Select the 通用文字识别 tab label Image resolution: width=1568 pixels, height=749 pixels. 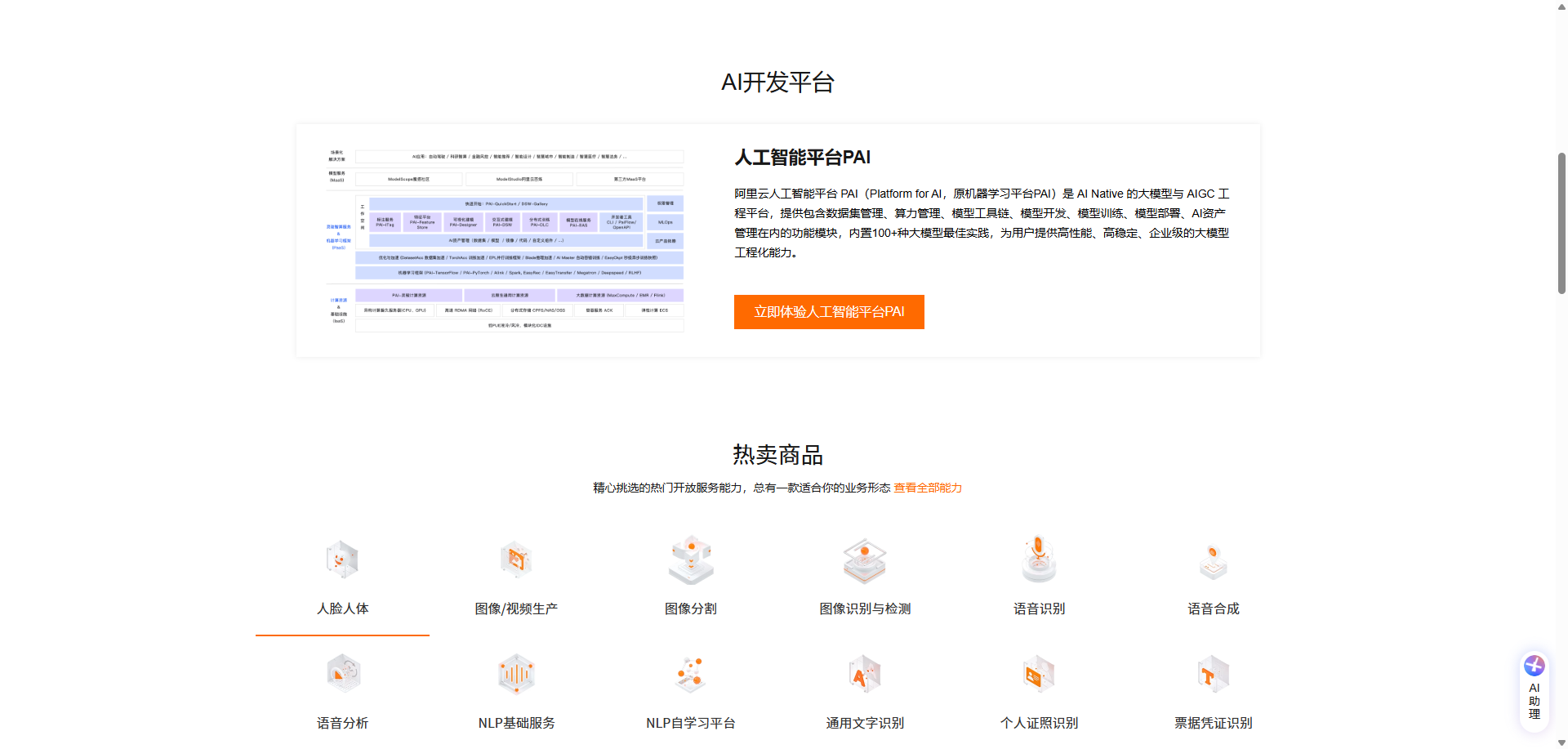[x=865, y=723]
